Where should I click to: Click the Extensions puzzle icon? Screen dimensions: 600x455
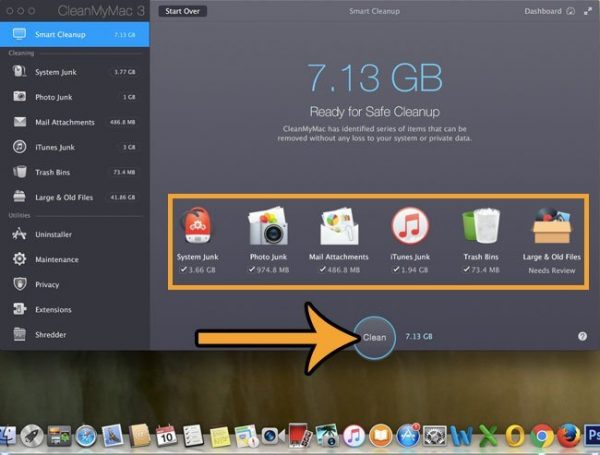tap(20, 309)
